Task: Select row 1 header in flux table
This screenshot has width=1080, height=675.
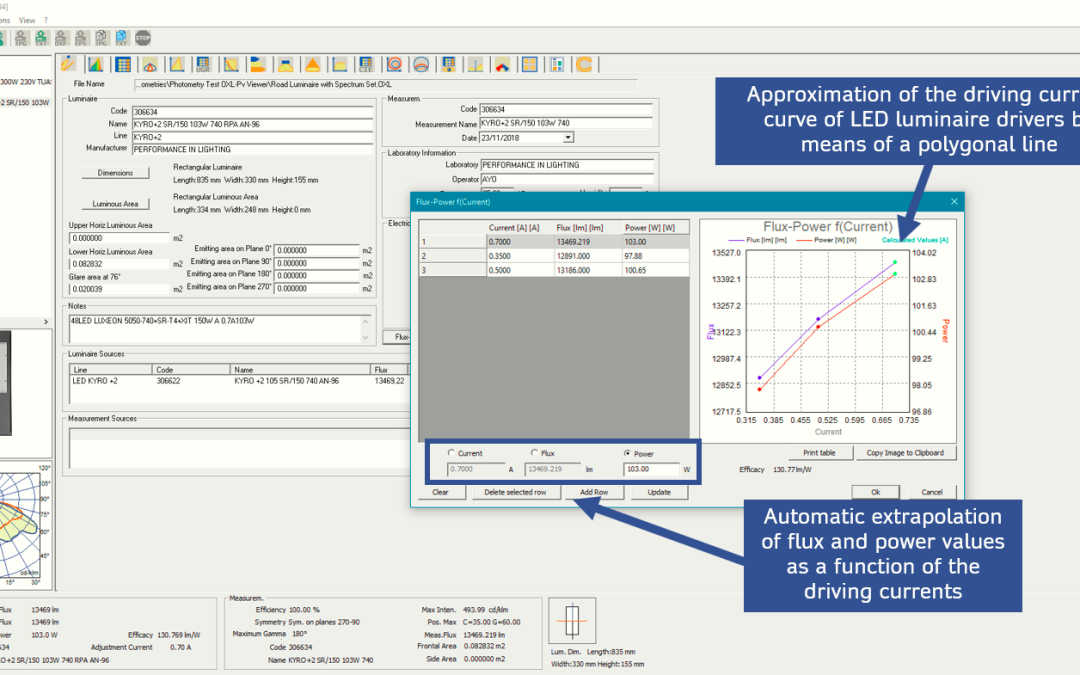Action: (x=452, y=242)
